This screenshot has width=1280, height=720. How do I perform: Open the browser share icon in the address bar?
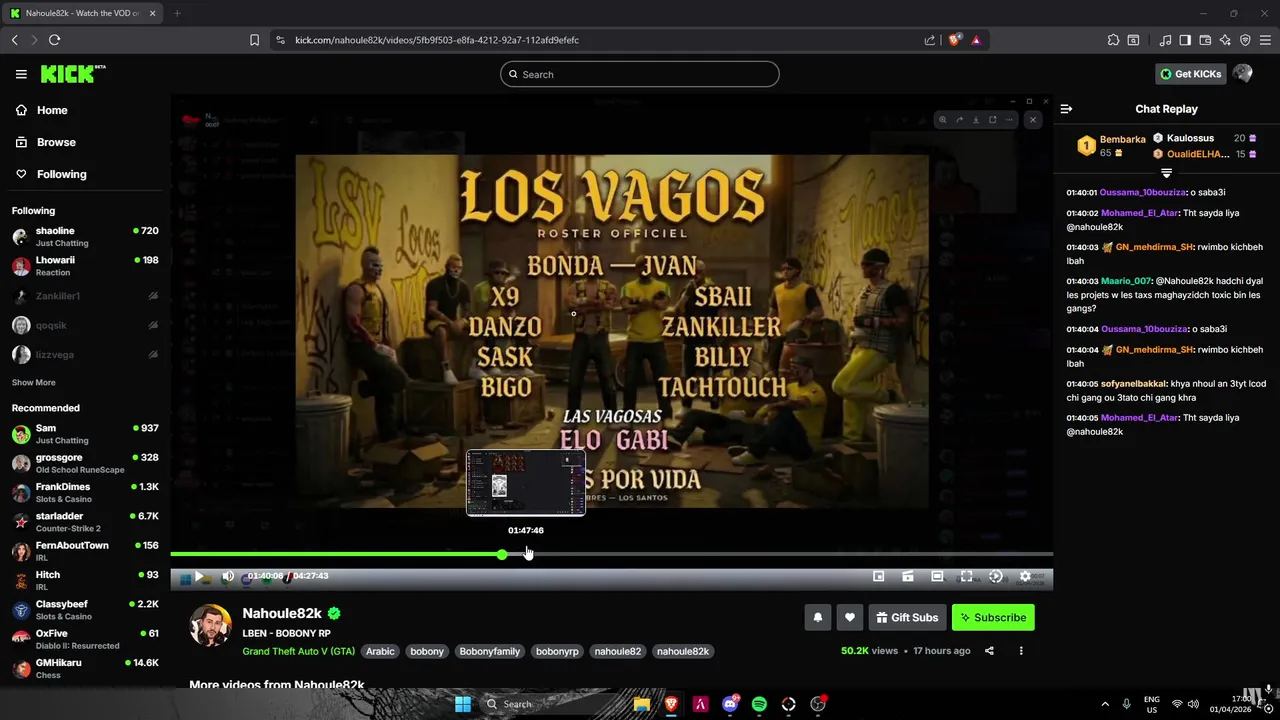tap(930, 40)
